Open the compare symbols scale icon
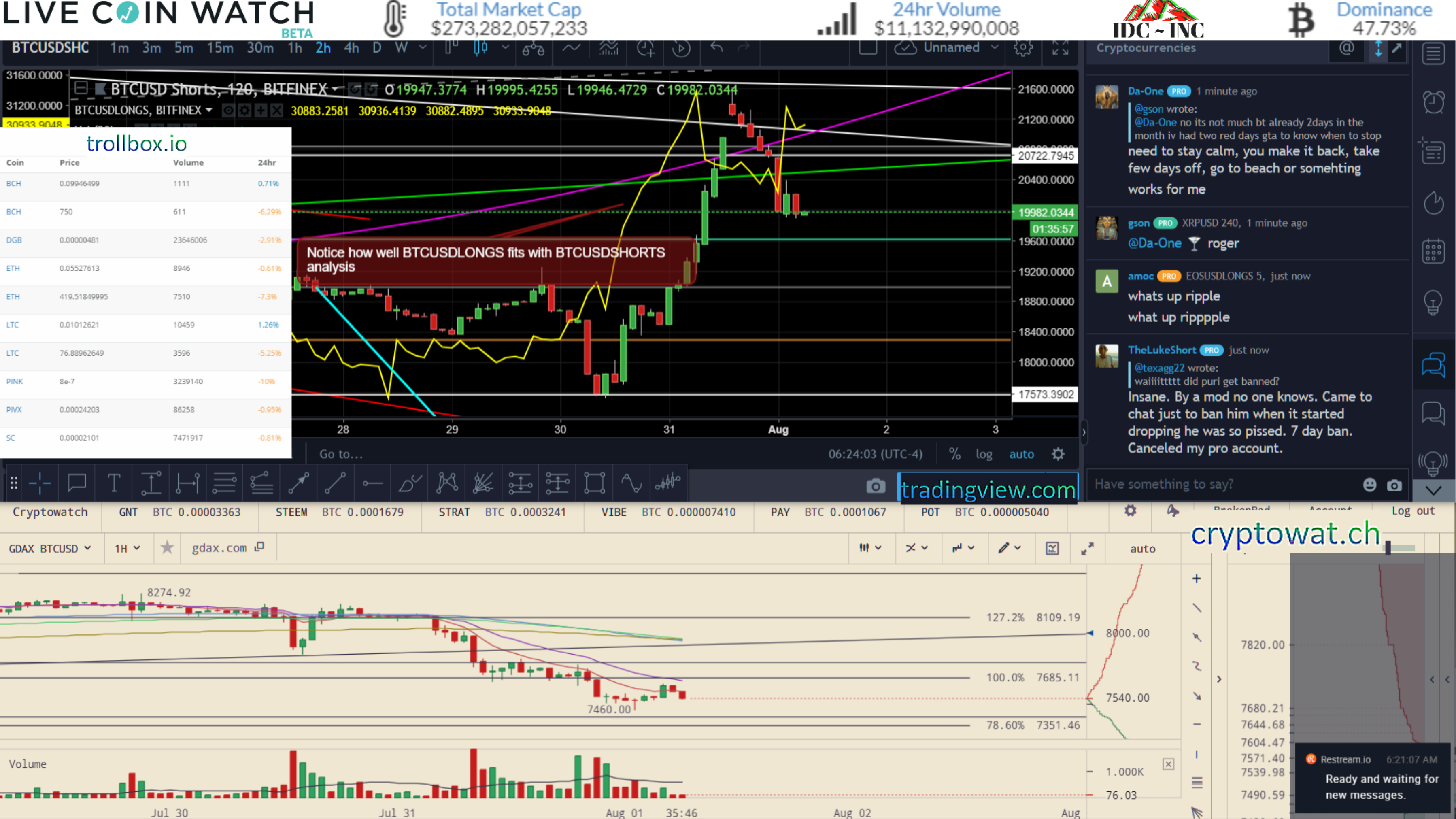The height and width of the screenshot is (819, 1456). click(x=533, y=49)
